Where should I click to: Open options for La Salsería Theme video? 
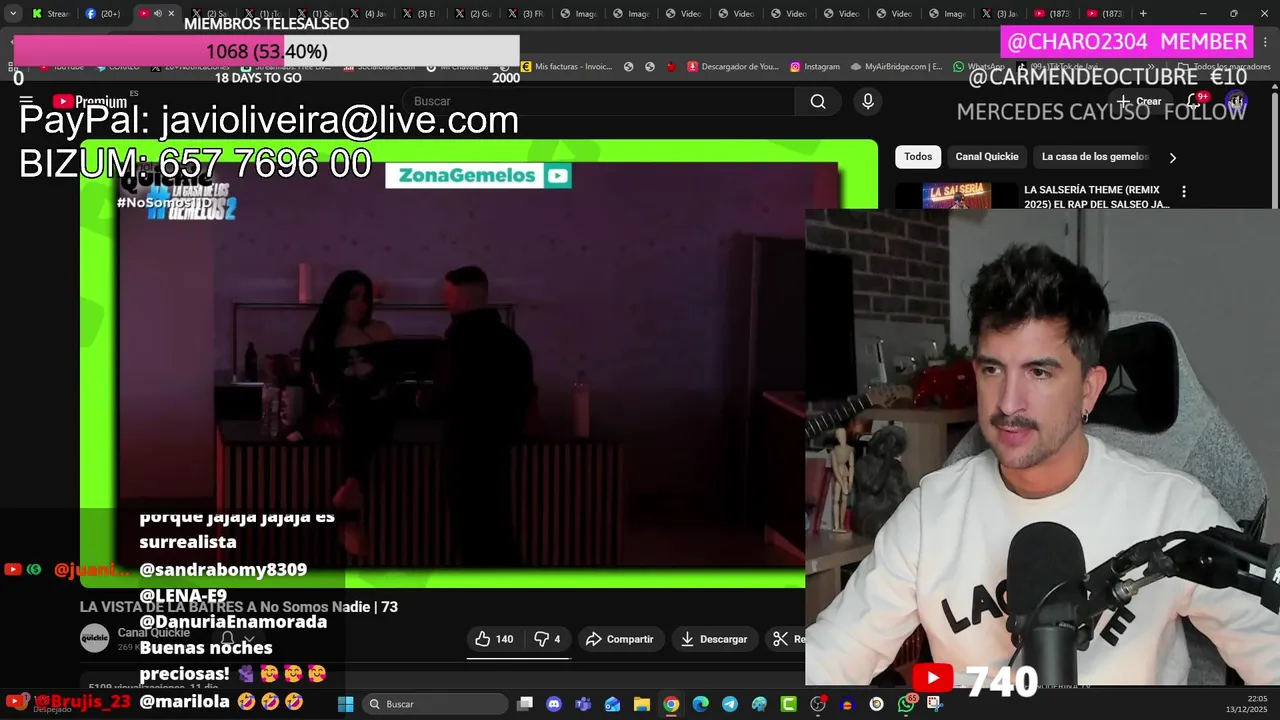point(1184,191)
